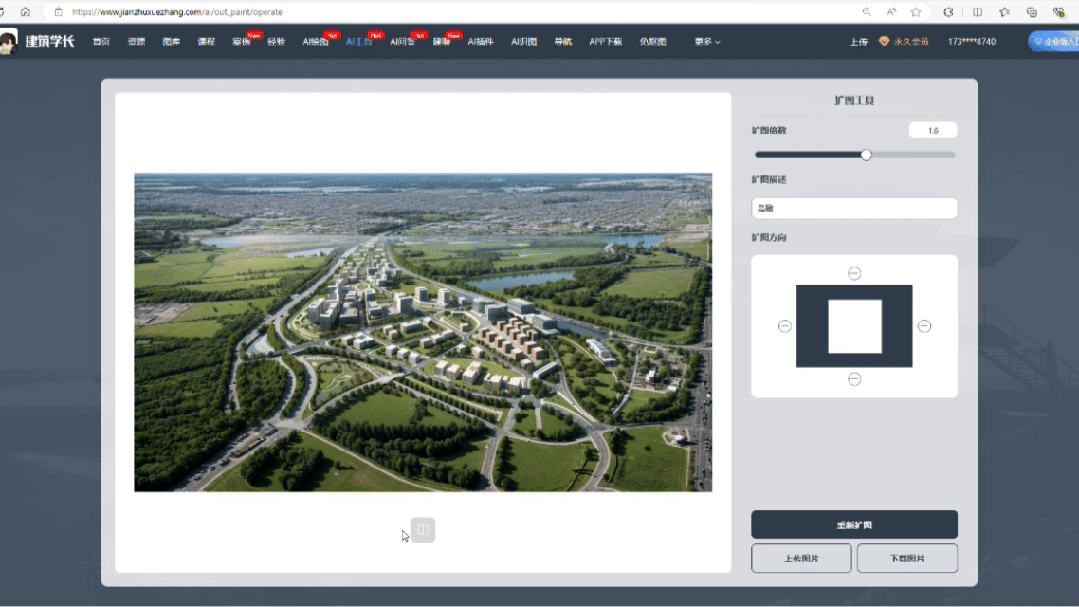Click the browser address bar URL
Screen dimensions: 1079x607
click(x=177, y=12)
